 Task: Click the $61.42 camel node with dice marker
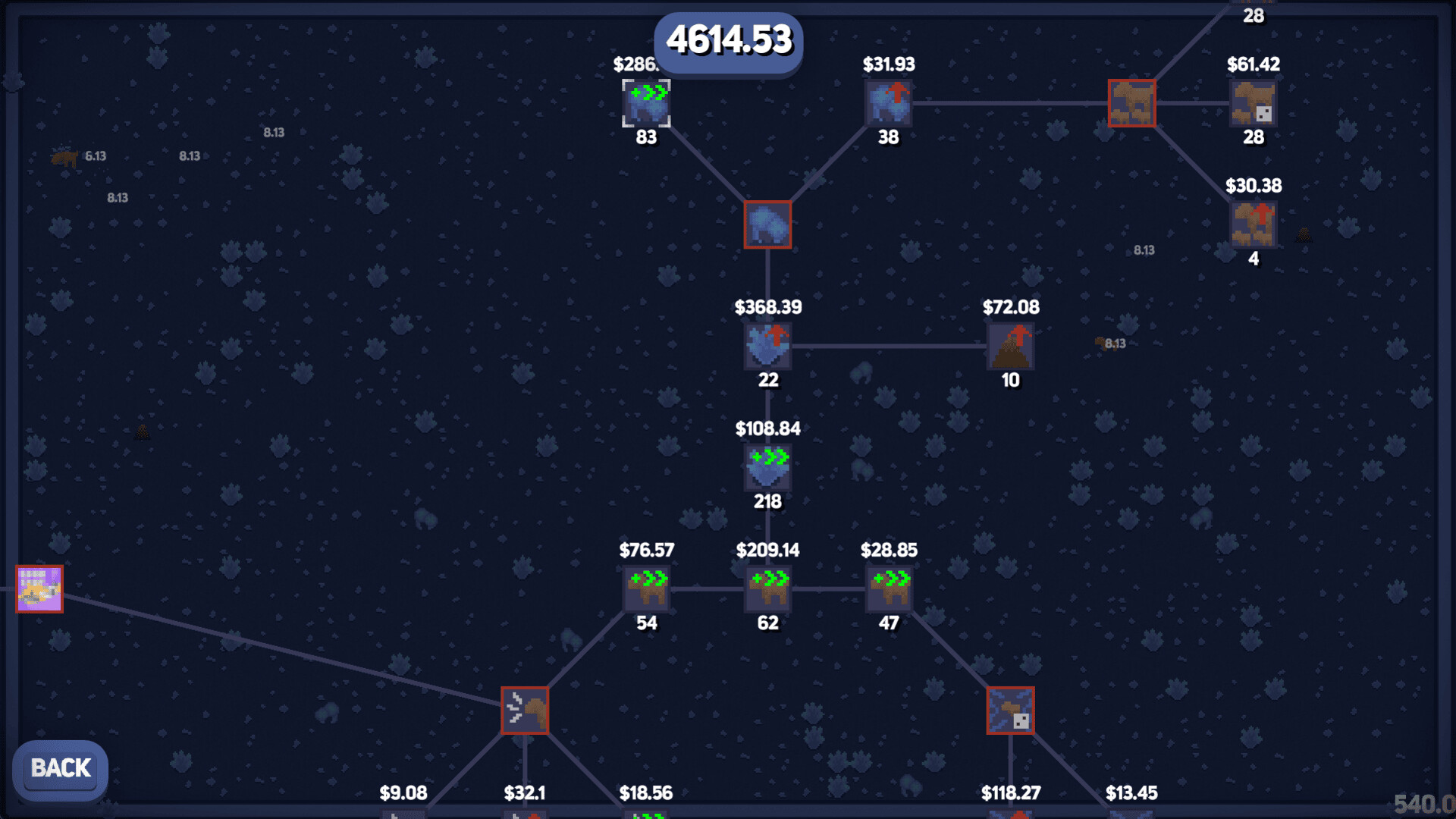tap(1253, 104)
